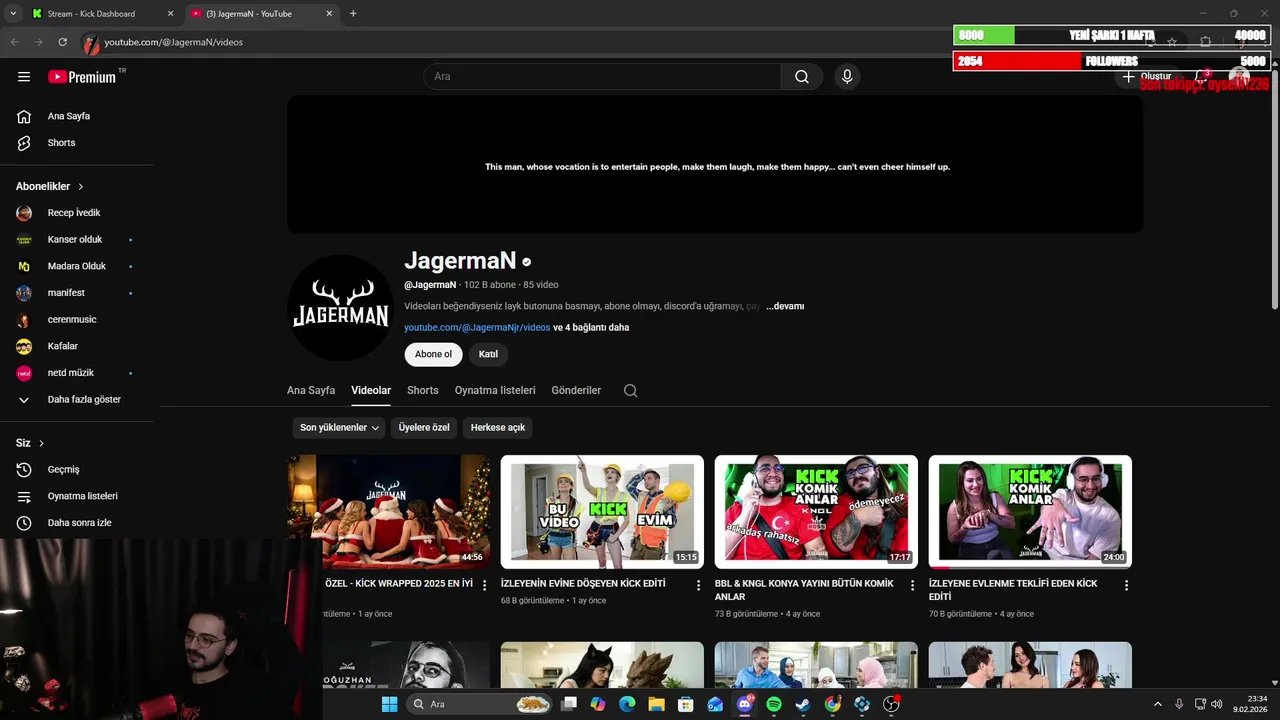Reload the page with browser refresh
Image resolution: width=1280 pixels, height=720 pixels.
62,42
